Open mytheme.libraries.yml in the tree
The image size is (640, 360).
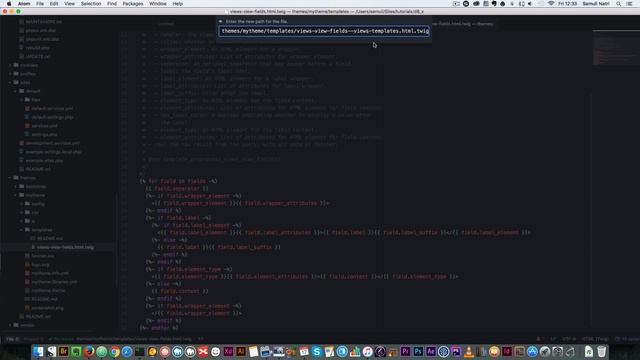pos(54,282)
